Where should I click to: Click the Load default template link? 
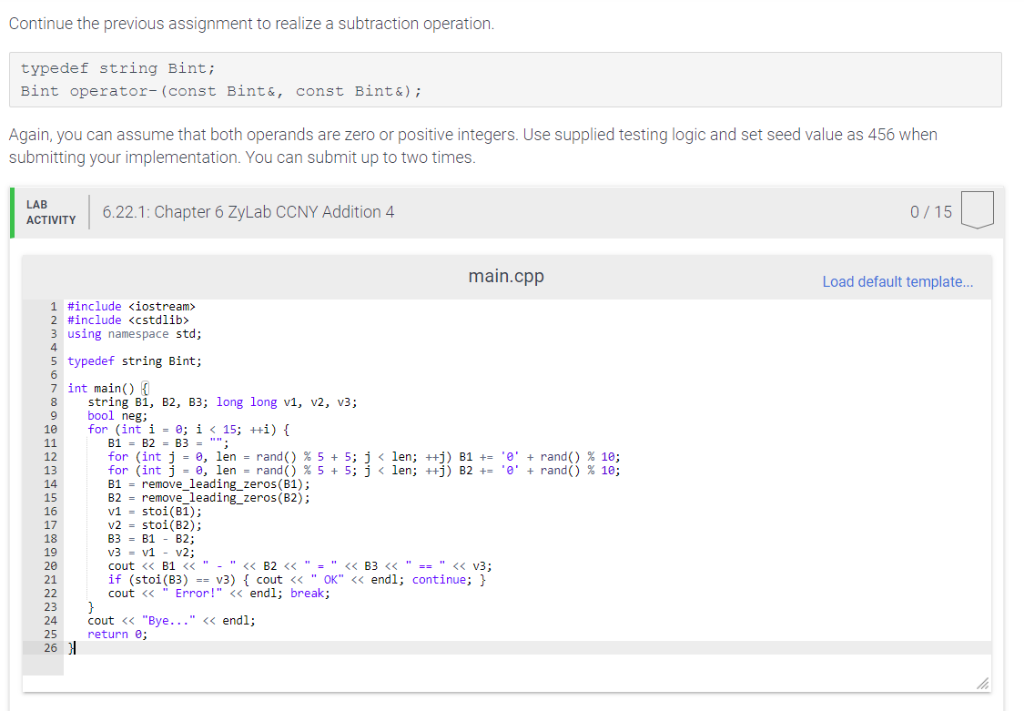point(897,281)
